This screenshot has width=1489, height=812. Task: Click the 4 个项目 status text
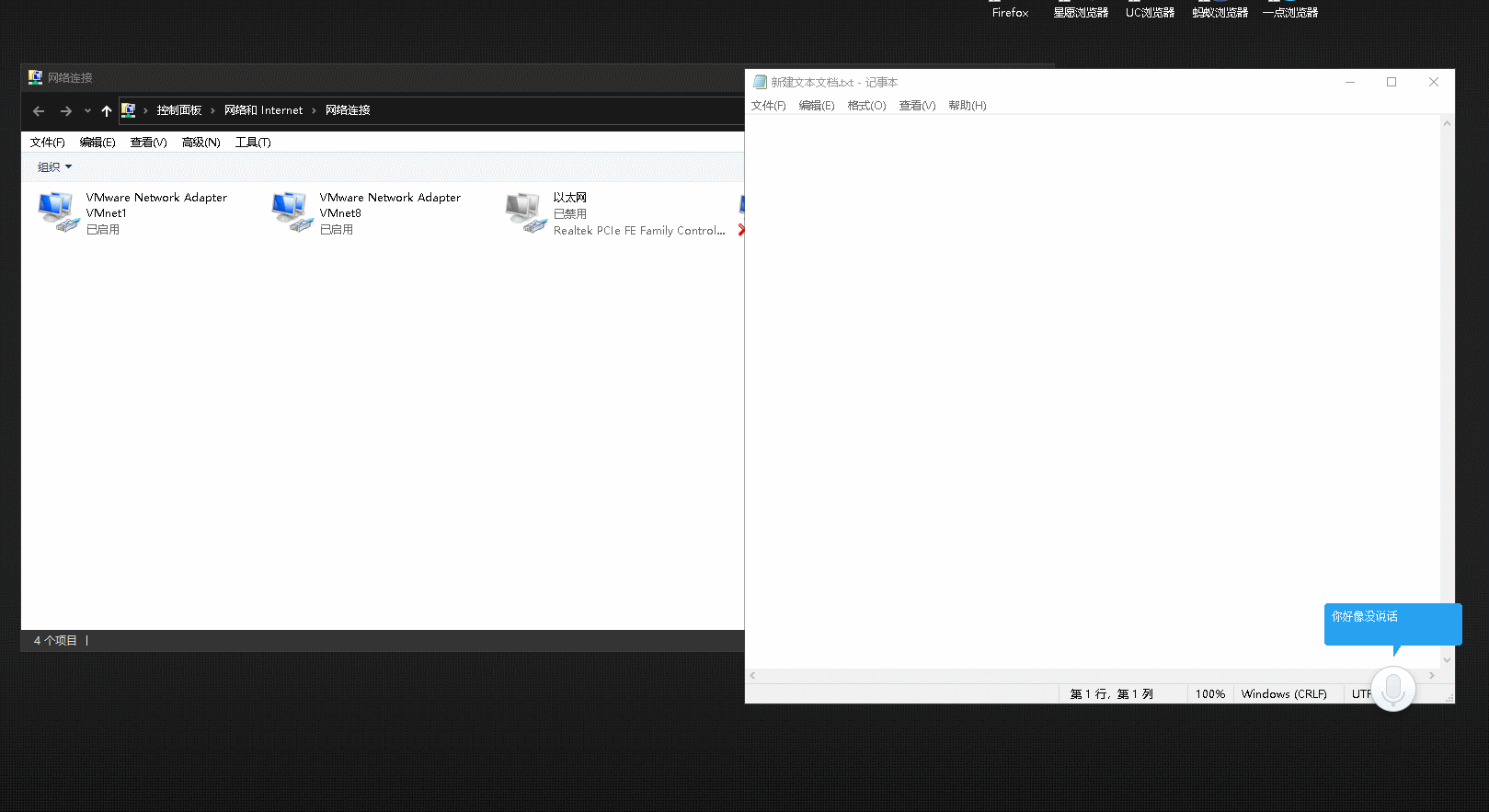point(55,641)
